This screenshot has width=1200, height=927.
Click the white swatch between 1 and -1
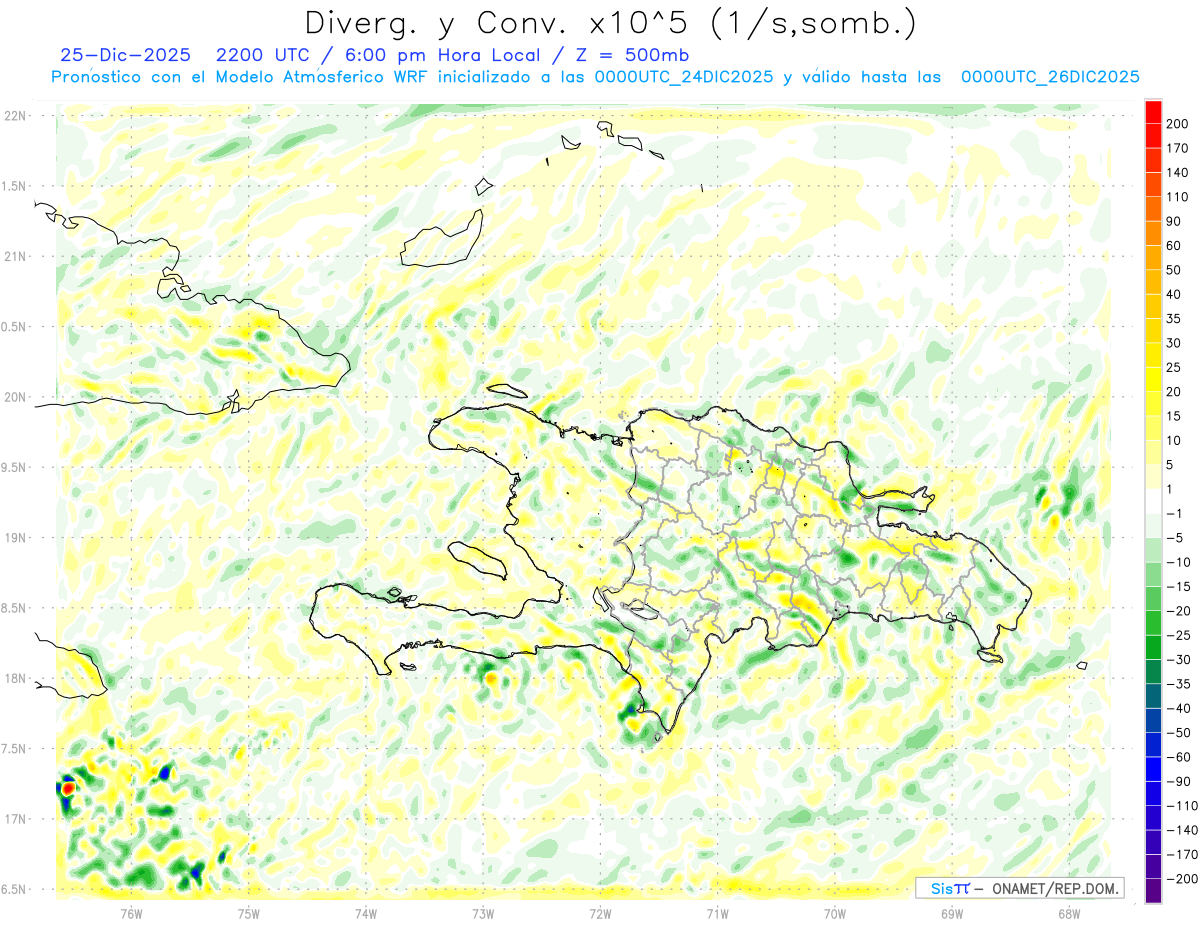(1154, 502)
